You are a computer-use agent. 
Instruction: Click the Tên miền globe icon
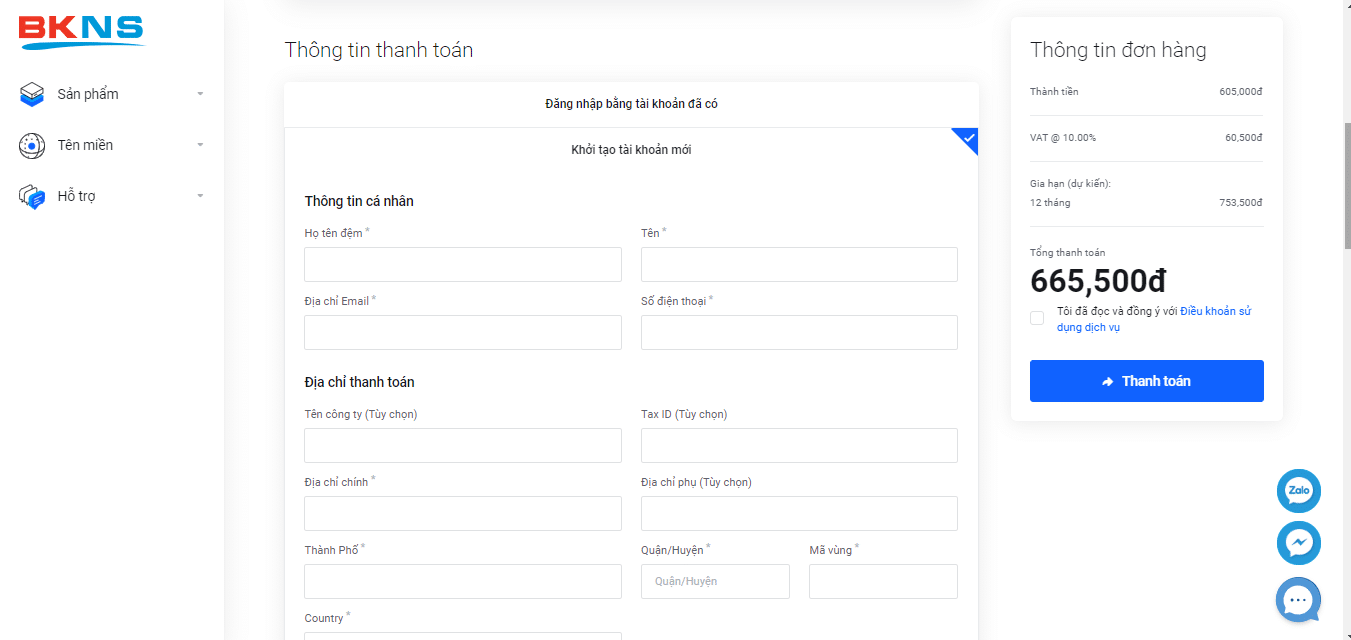32,145
